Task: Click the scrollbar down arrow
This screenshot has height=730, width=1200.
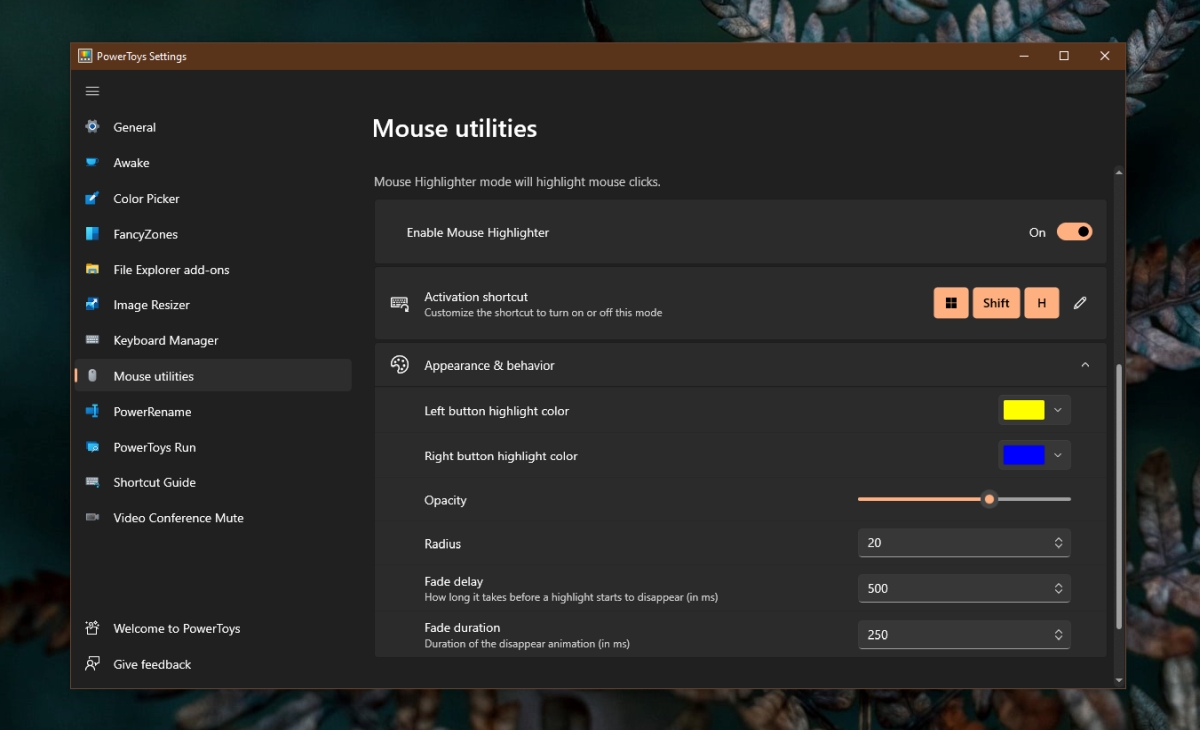Action: coord(1119,680)
